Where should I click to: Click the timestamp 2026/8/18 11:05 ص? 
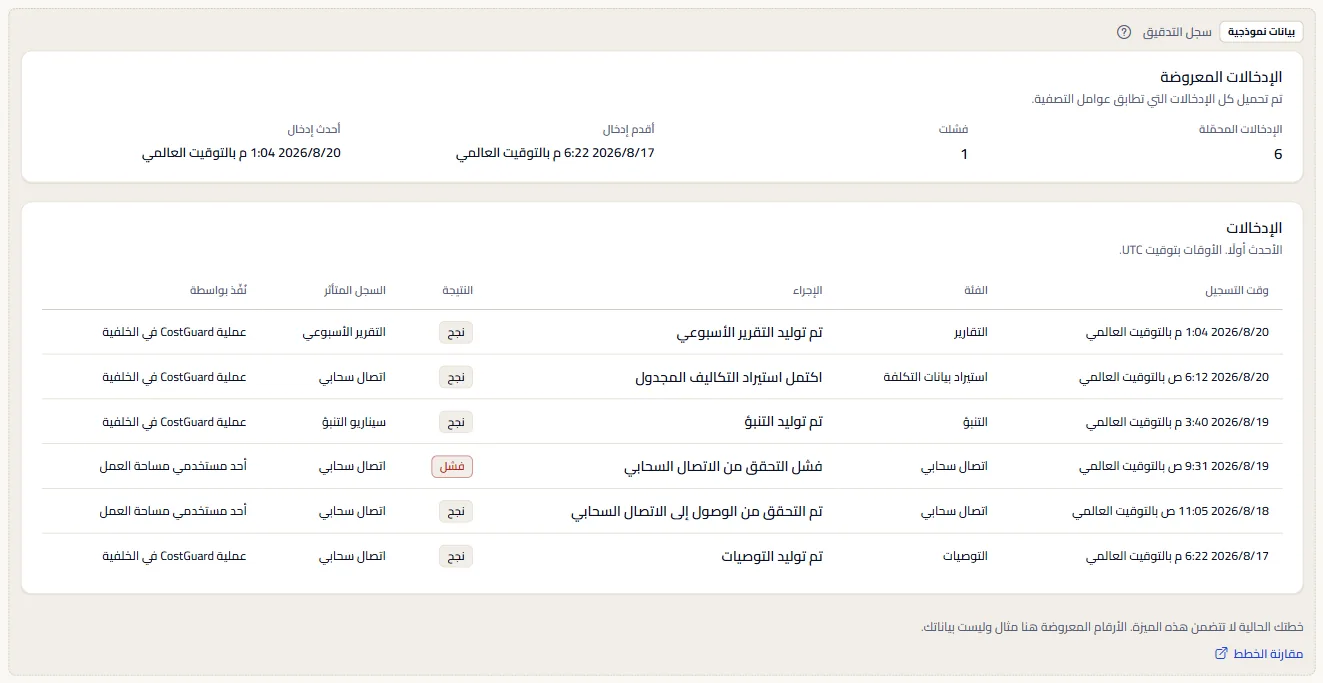pos(1170,511)
